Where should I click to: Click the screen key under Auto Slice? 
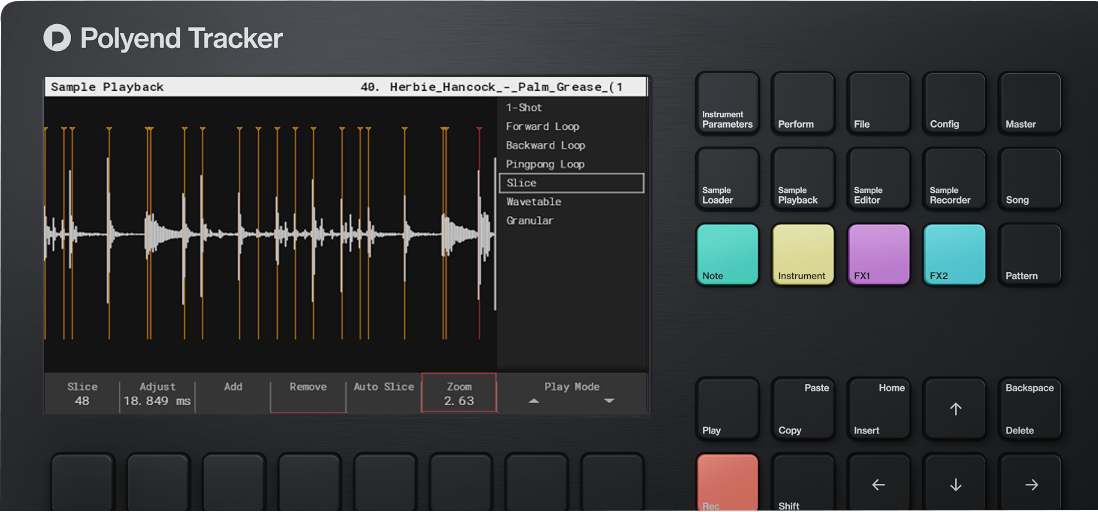tap(384, 482)
